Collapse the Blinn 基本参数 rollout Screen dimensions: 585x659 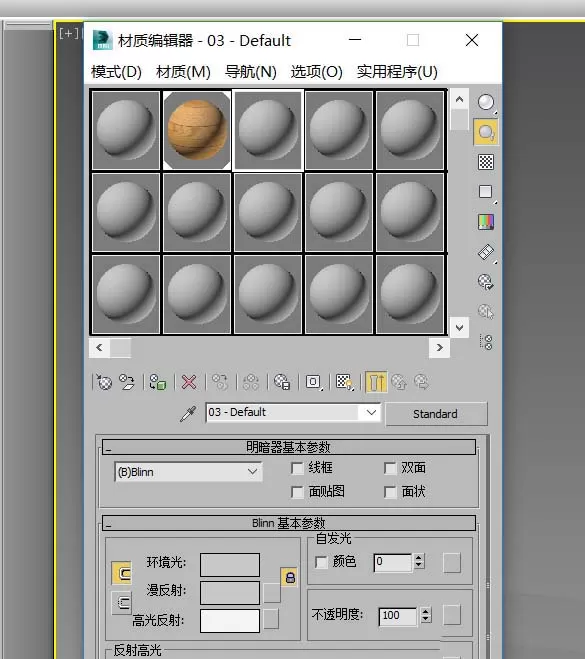289,523
